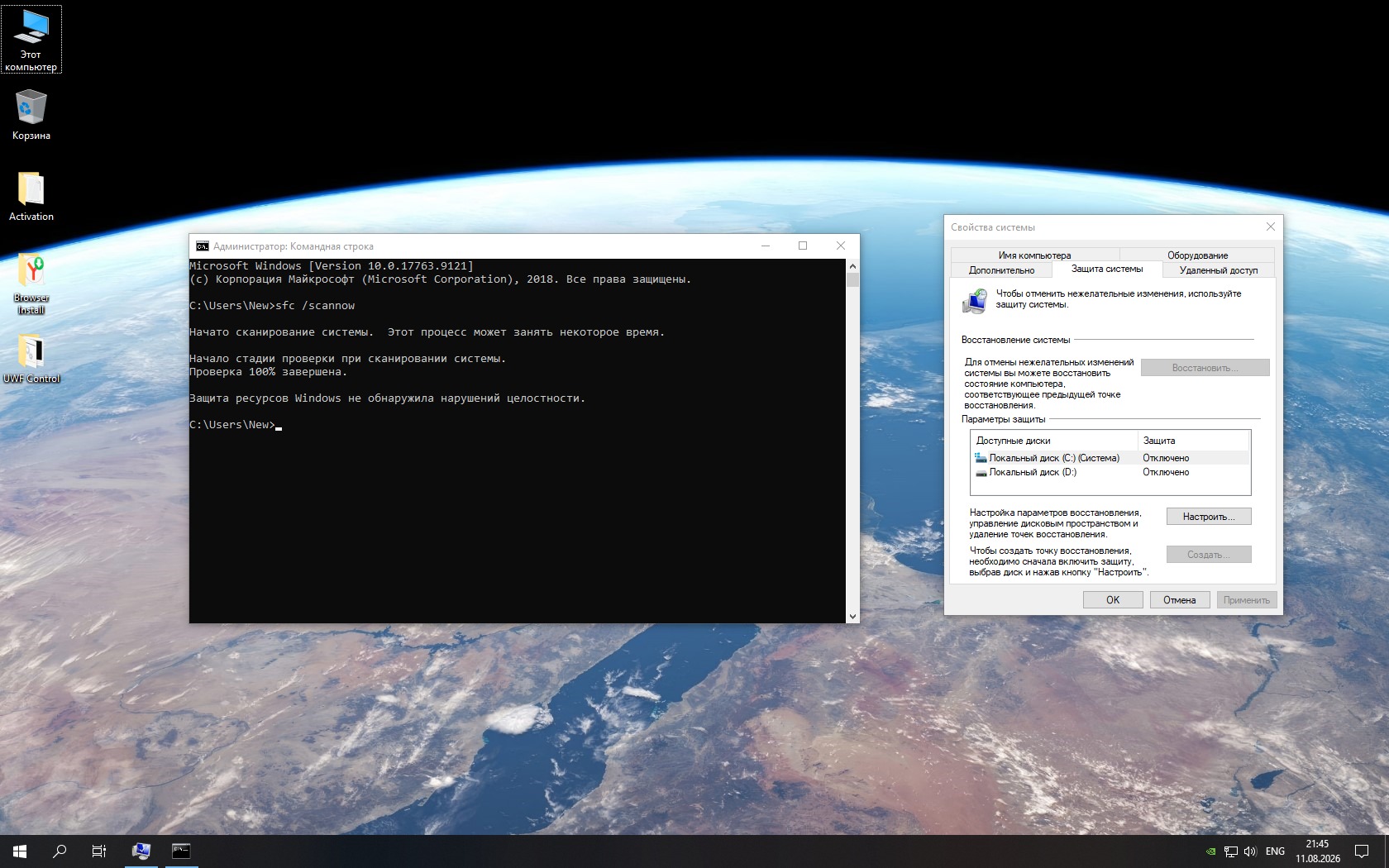Select the "Этот компьютер" desktop icon

tap(31, 40)
